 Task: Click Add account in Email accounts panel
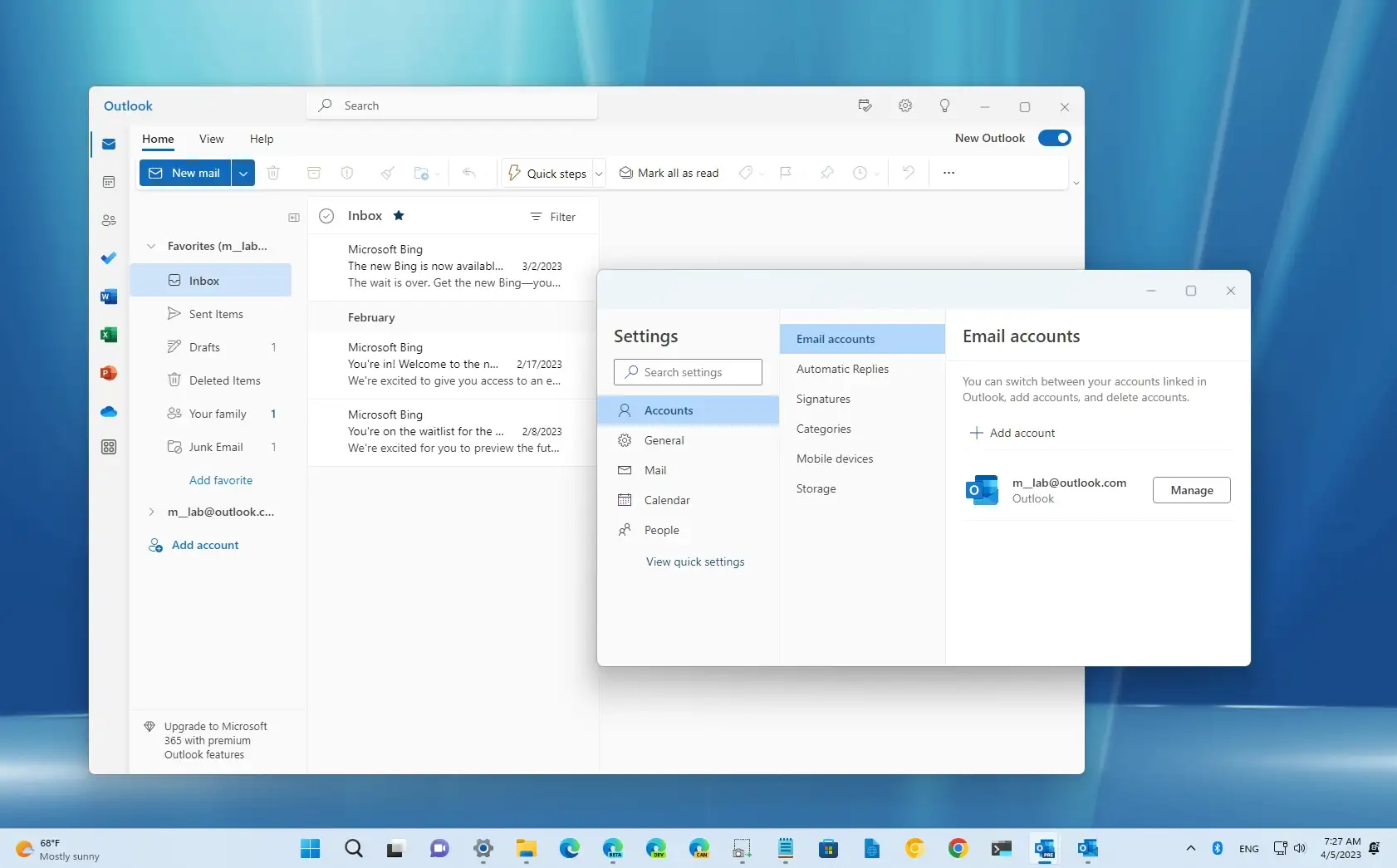pos(1012,433)
